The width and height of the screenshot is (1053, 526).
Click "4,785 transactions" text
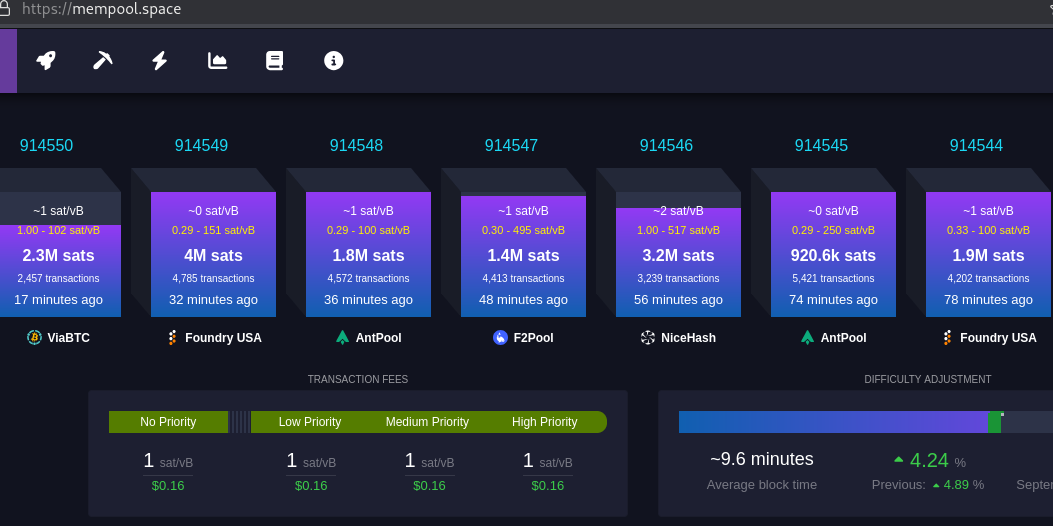(x=214, y=278)
